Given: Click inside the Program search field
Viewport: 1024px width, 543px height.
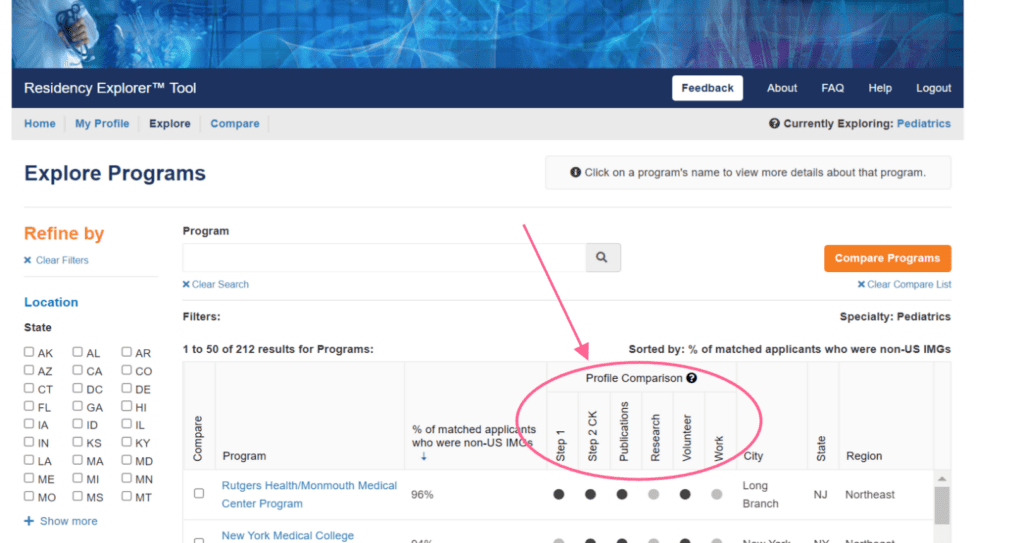Looking at the screenshot, I should tap(383, 258).
